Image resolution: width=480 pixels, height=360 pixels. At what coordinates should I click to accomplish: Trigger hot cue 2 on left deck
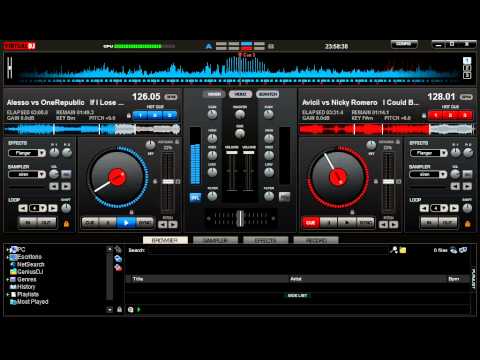pos(155,116)
